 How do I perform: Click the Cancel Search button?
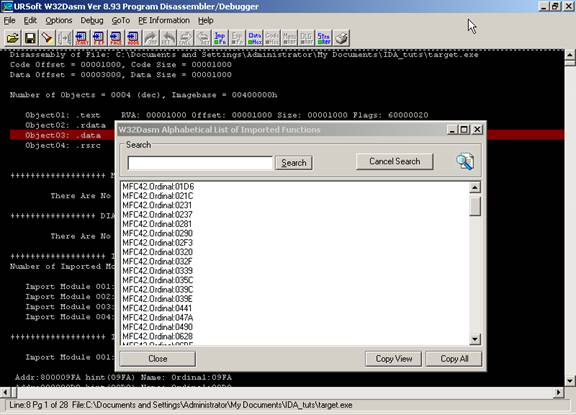click(395, 162)
